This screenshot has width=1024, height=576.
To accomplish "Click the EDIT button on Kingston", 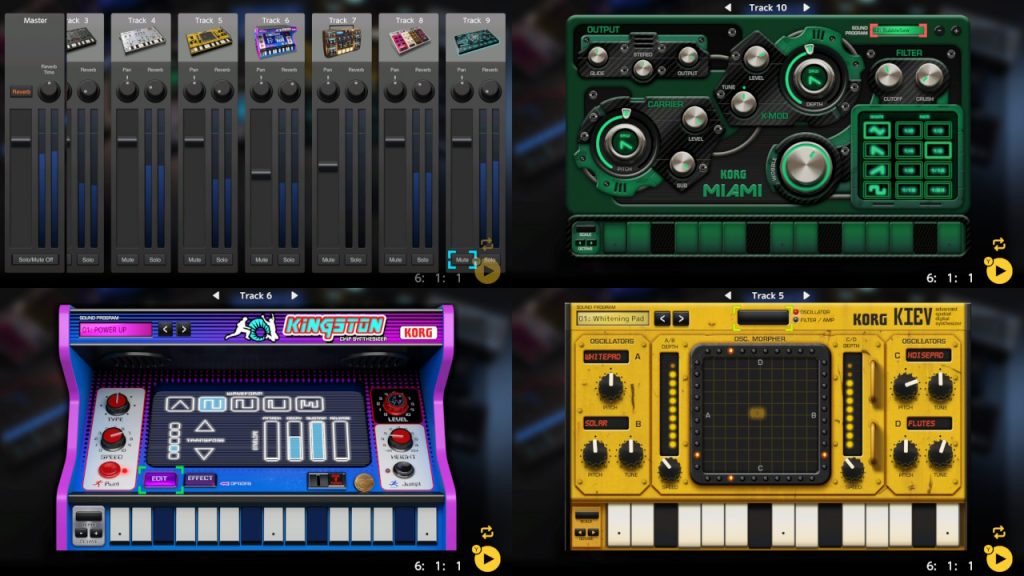I will click(158, 479).
